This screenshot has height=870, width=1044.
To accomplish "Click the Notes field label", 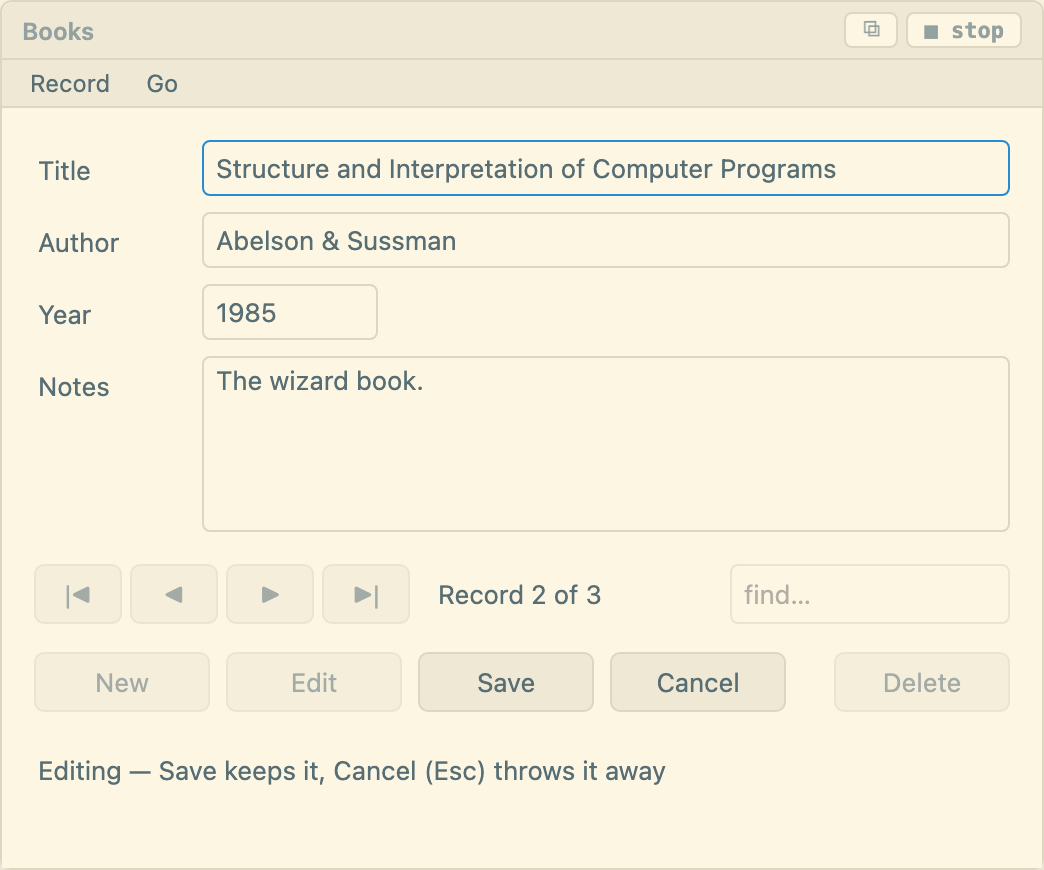I will [74, 387].
